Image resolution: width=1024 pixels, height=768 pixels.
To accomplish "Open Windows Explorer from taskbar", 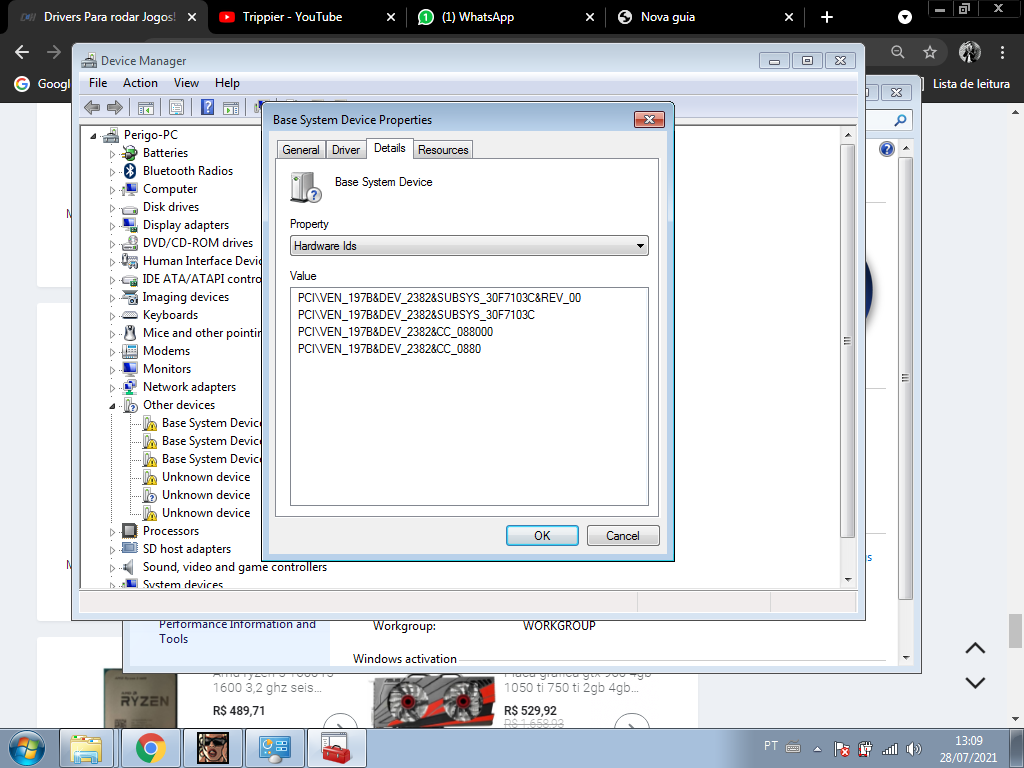I will click(86, 748).
